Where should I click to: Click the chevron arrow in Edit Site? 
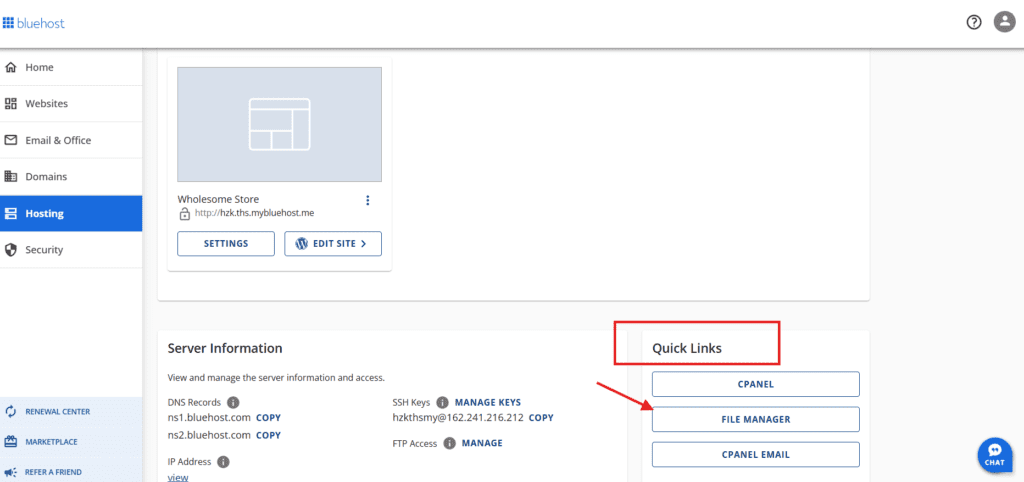point(363,244)
